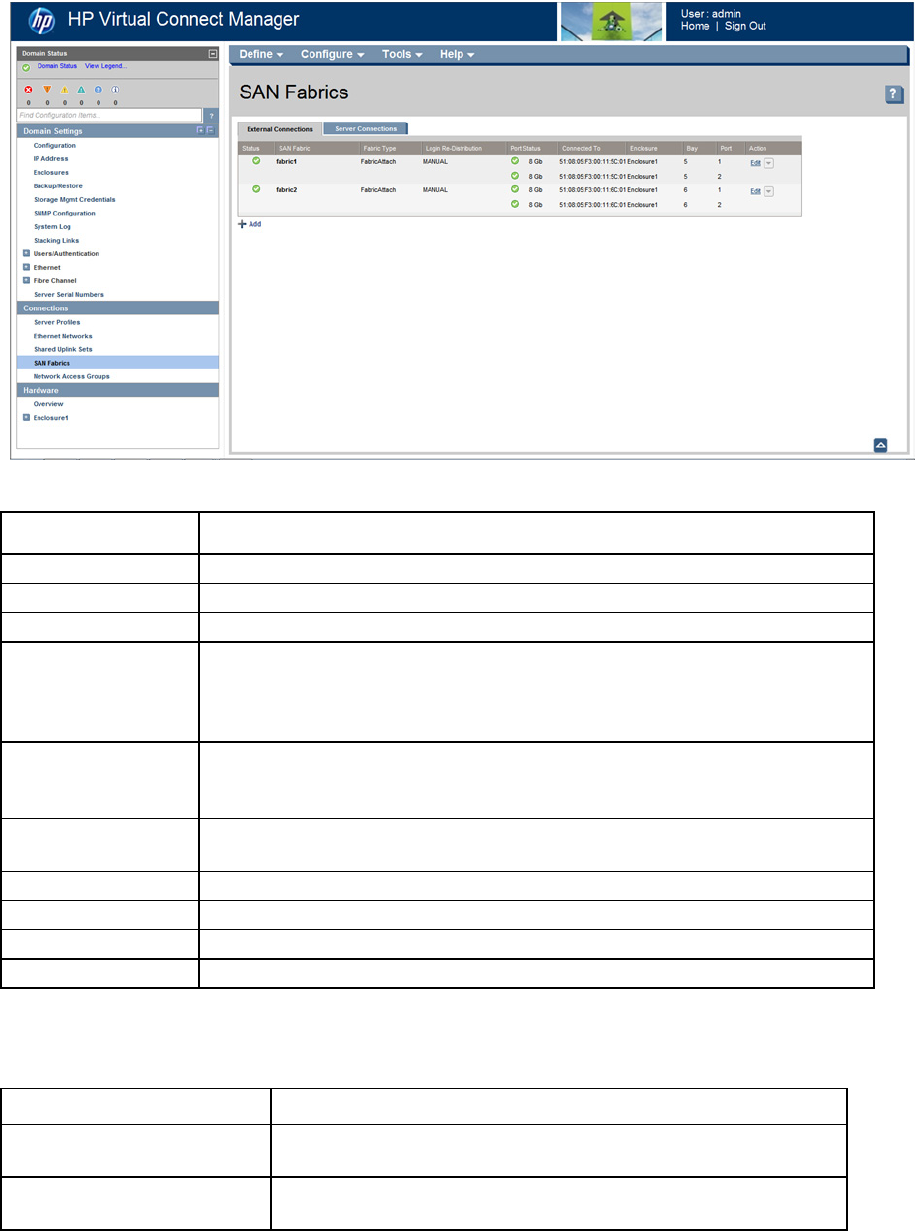Click fabric2 green status icon
This screenshot has height=1231, width=917.
coord(256,188)
